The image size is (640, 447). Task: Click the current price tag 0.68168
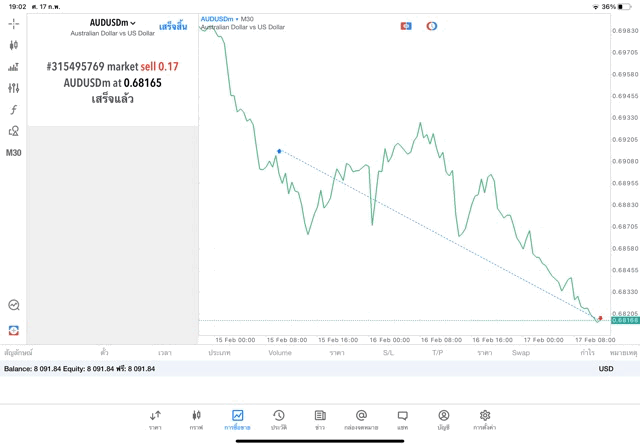point(625,320)
